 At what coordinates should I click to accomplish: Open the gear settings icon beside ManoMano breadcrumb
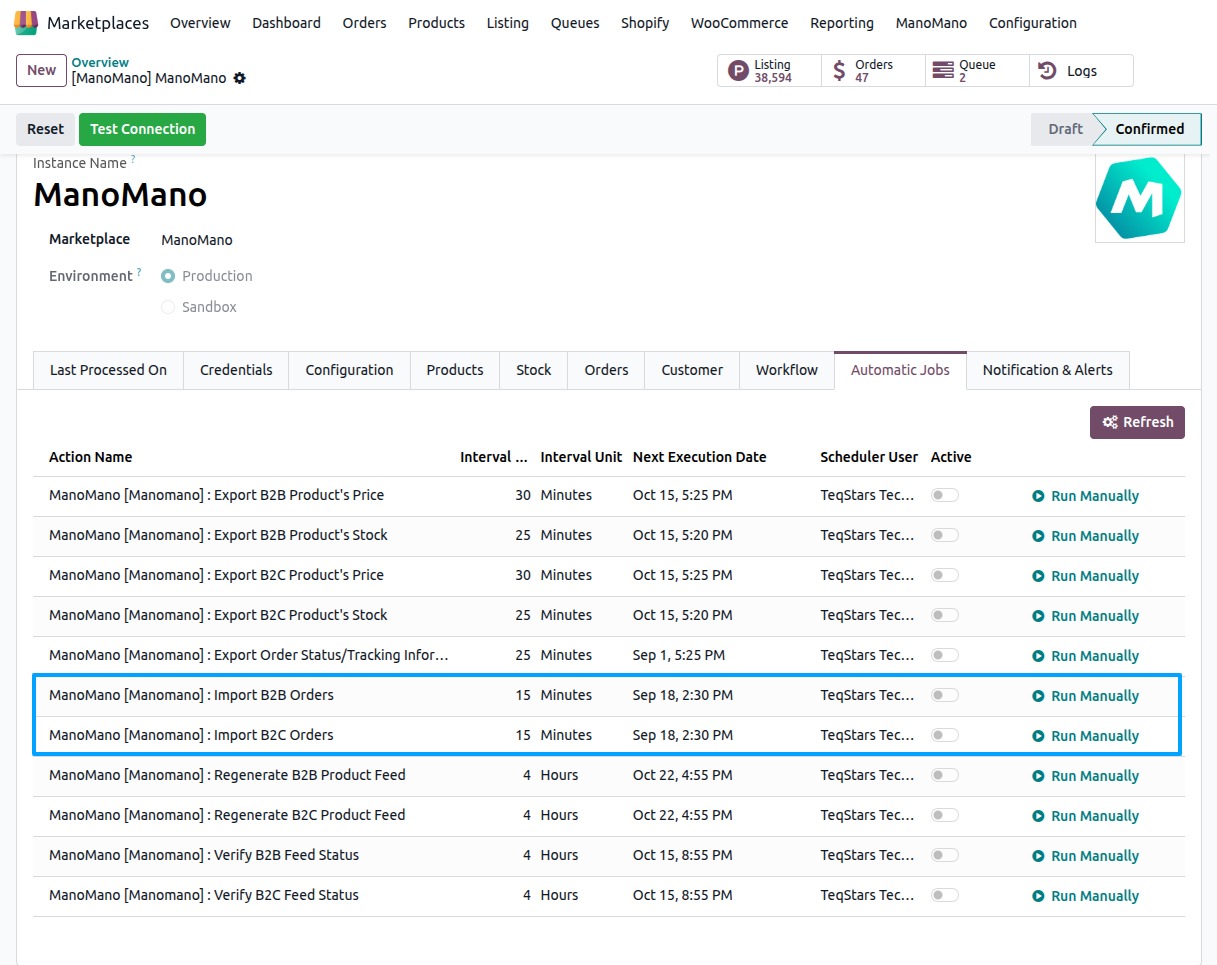pyautogui.click(x=239, y=78)
